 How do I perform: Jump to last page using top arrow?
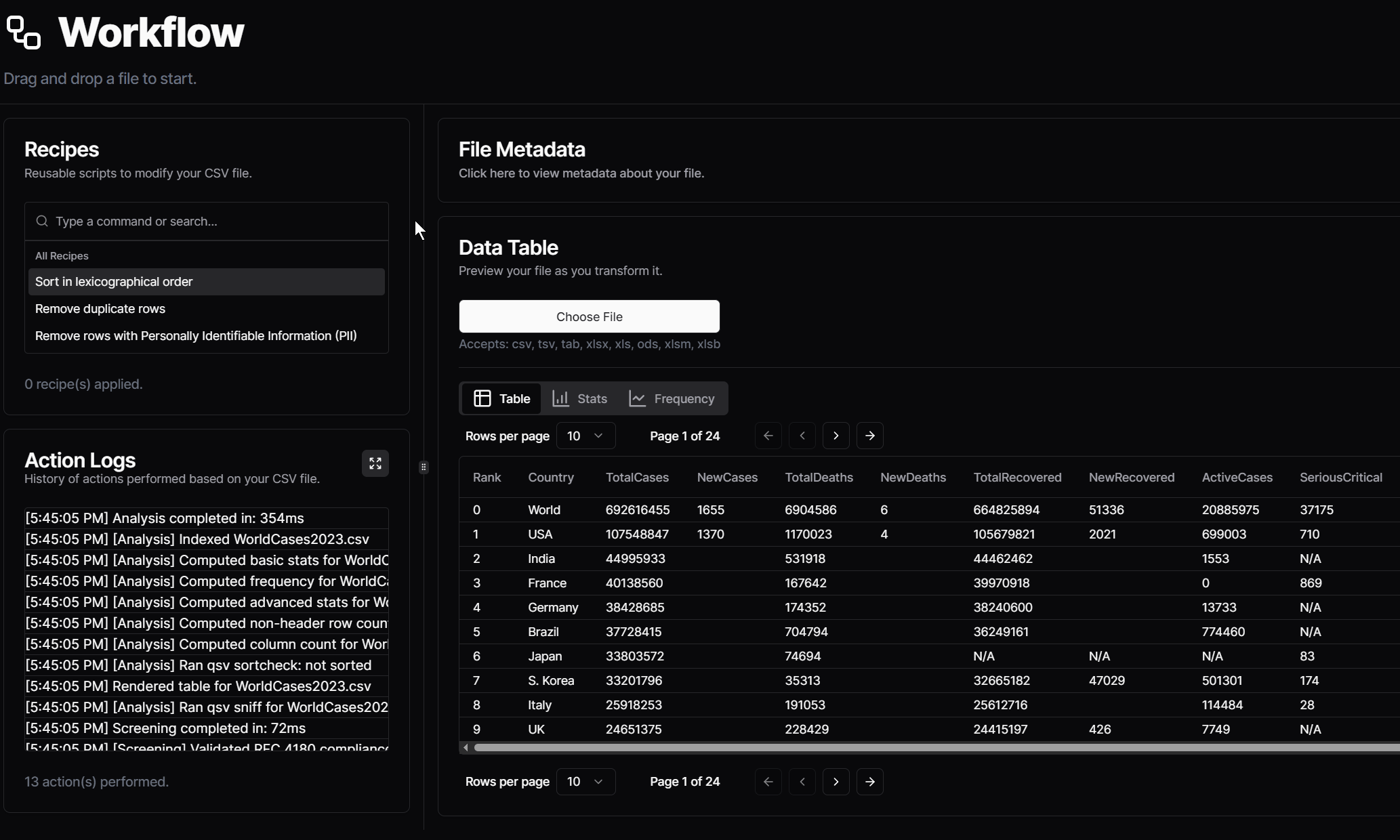click(x=869, y=436)
